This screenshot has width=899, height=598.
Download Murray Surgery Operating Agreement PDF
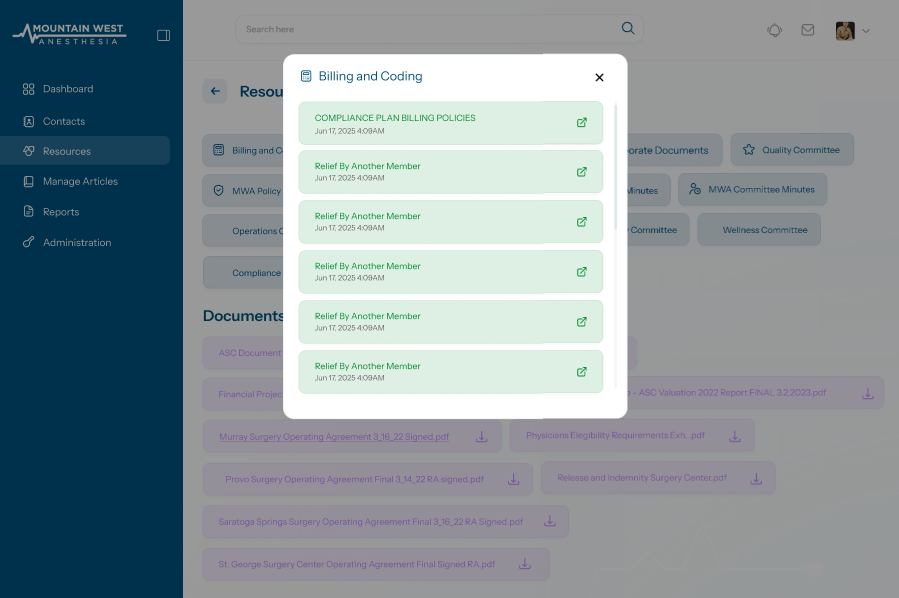[481, 437]
